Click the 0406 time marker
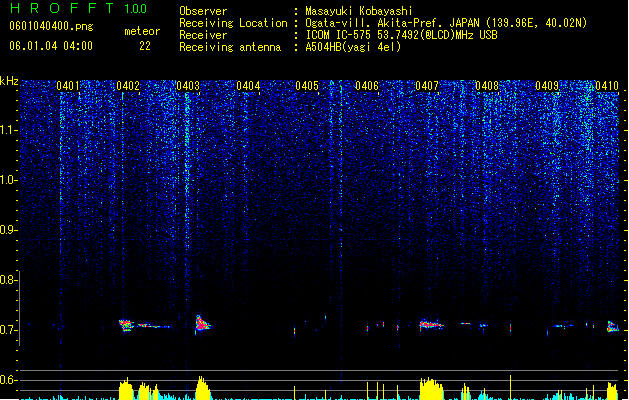 367,86
